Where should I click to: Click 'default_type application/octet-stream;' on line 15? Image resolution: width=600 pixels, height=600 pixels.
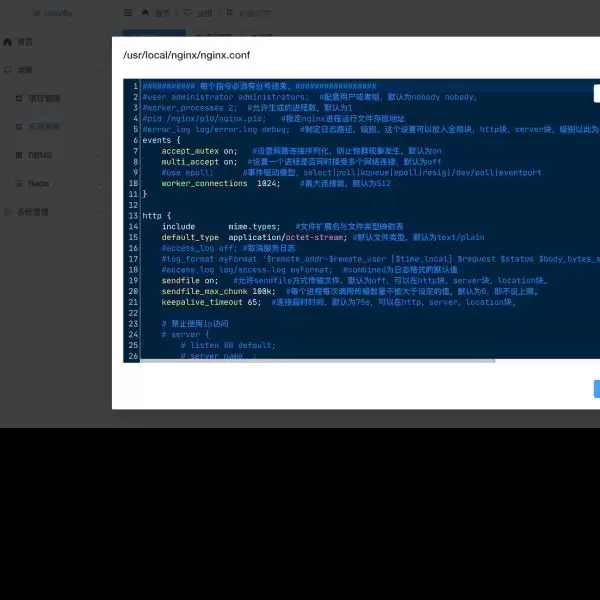[254, 237]
